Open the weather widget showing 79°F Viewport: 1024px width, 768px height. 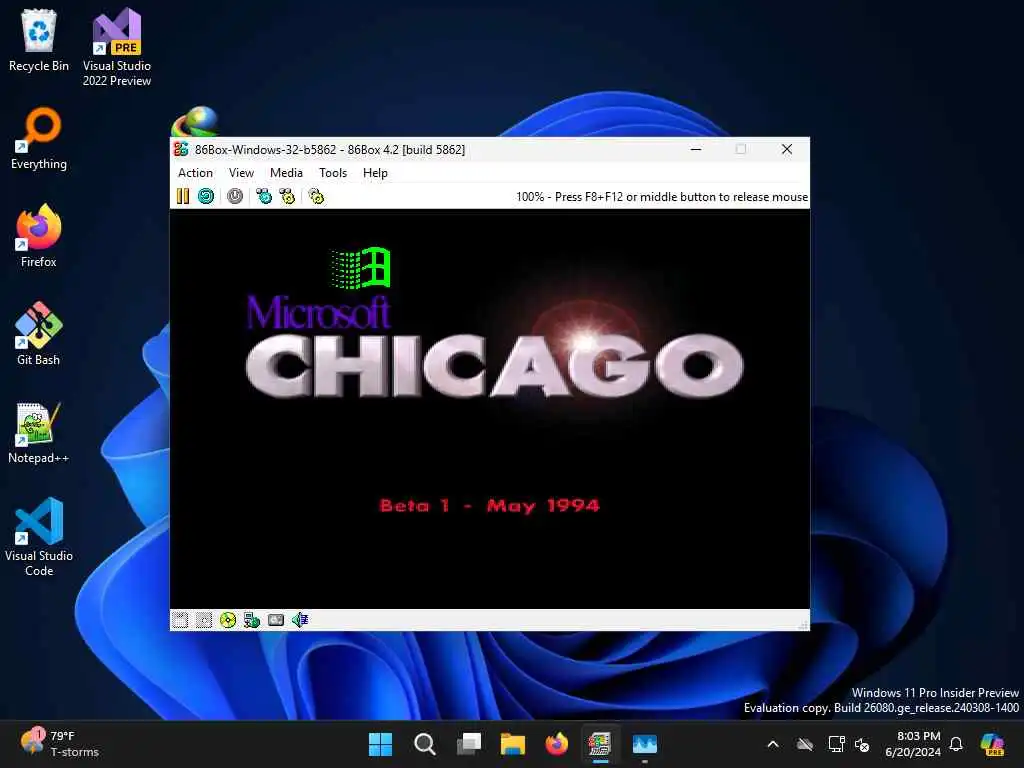pos(60,744)
